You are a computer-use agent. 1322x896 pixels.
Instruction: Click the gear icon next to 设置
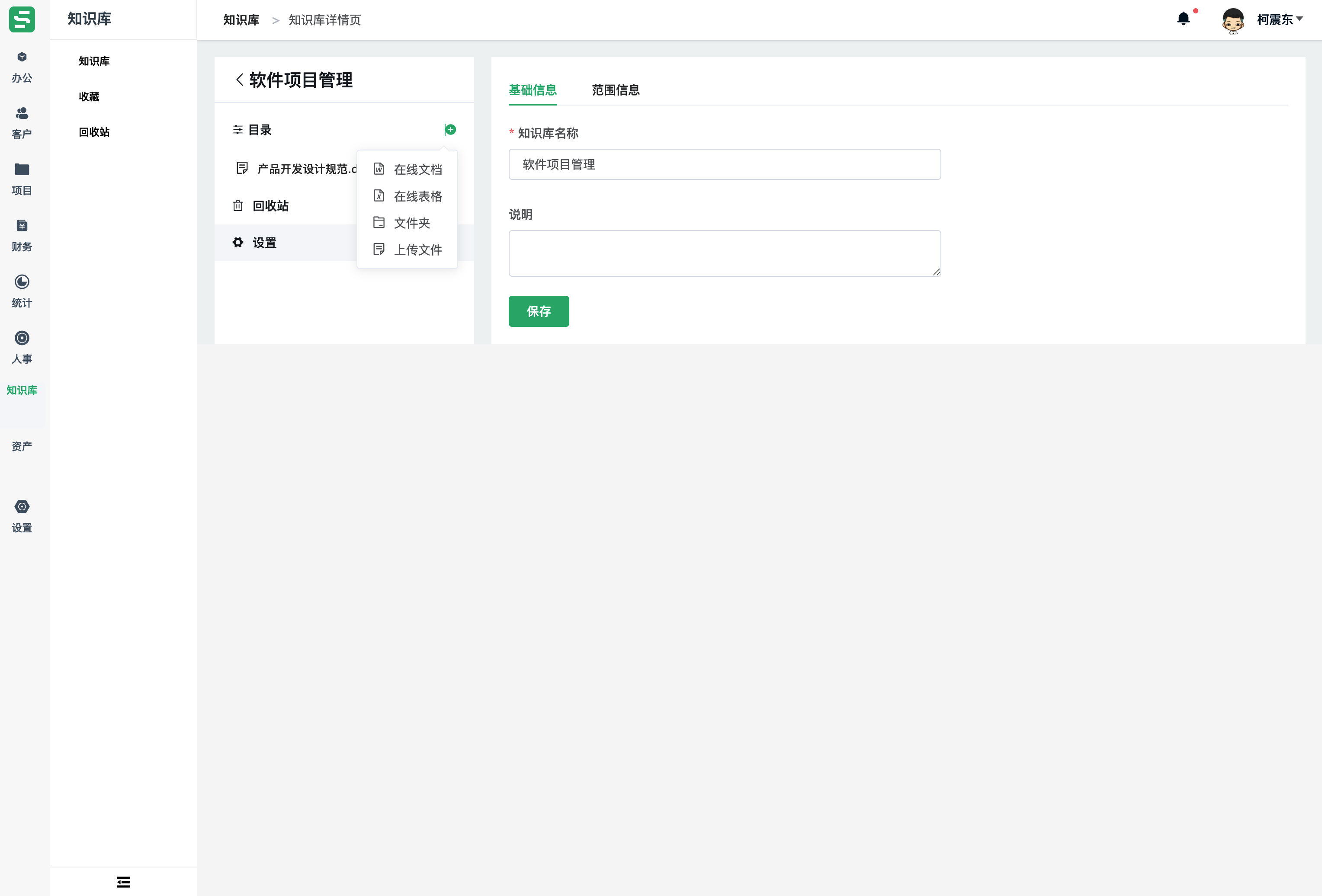(238, 242)
